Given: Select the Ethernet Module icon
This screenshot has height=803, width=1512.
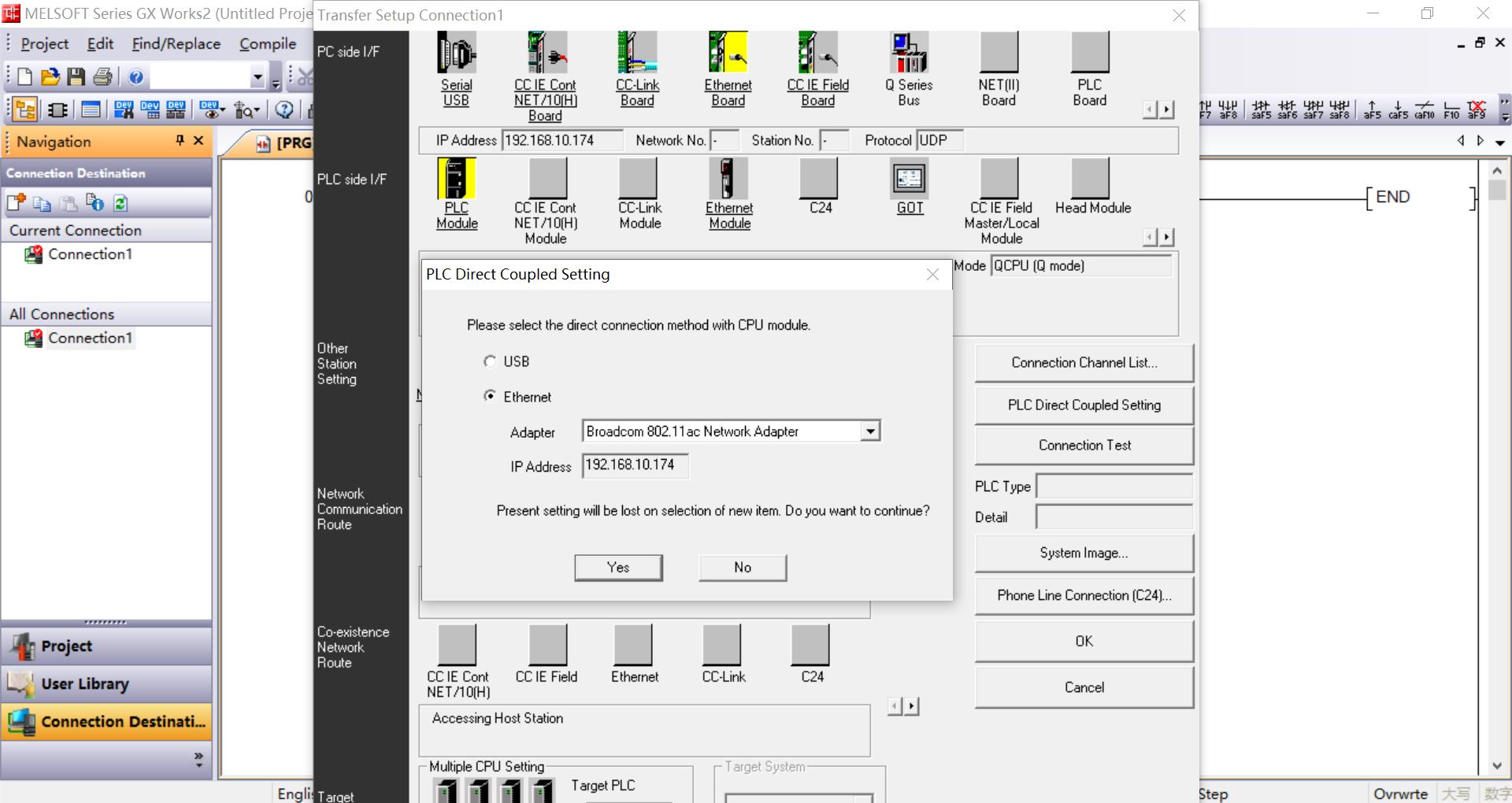Looking at the screenshot, I should pos(728,179).
